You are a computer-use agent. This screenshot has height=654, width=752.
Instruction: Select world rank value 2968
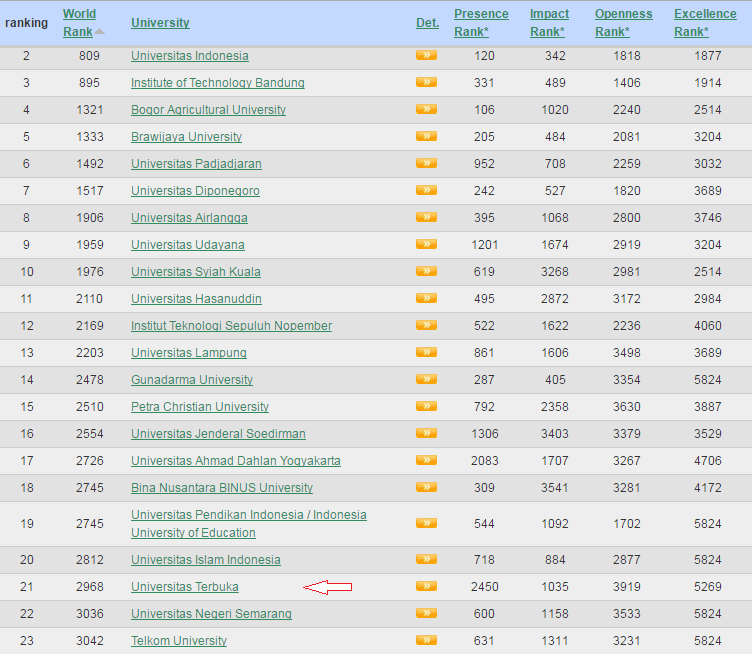90,587
